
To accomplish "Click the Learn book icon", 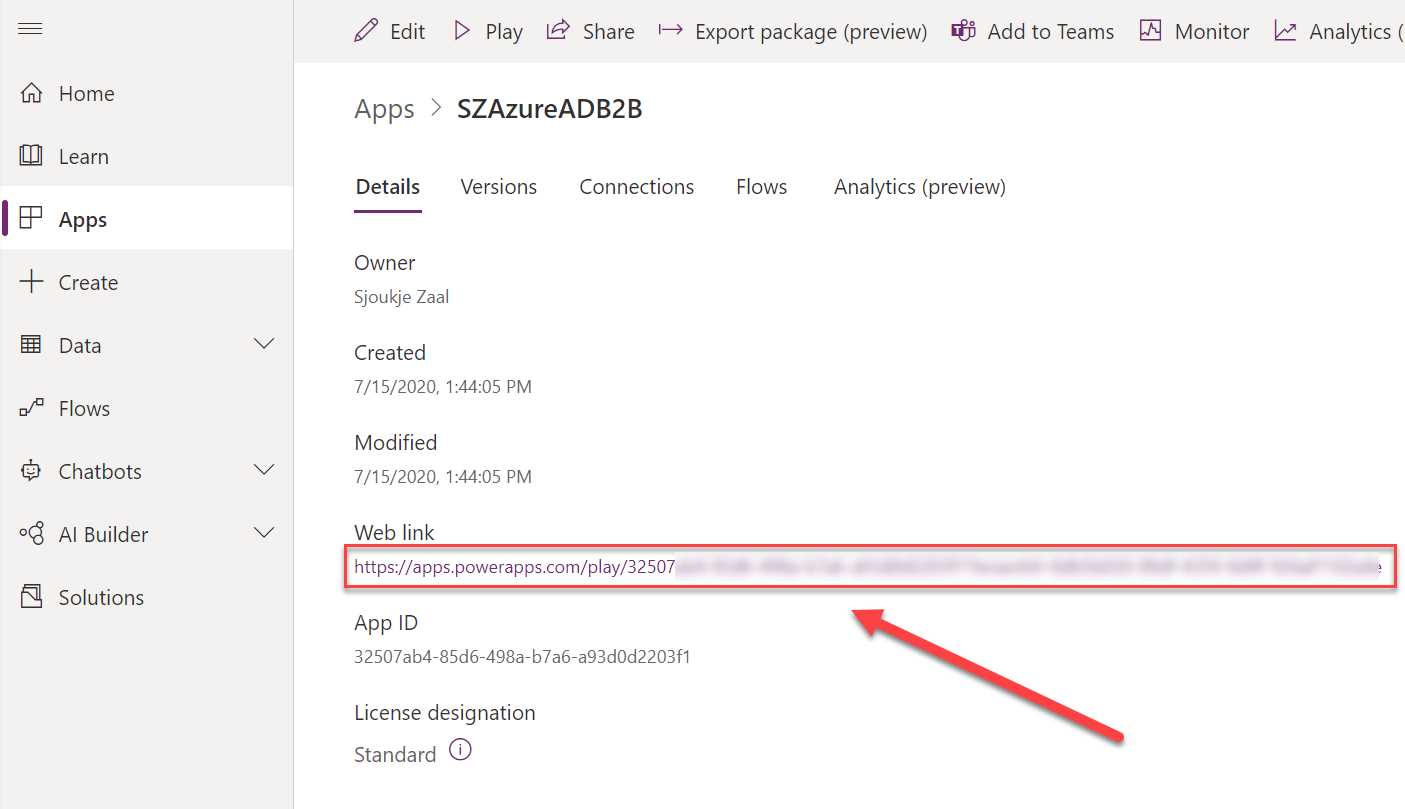I will click(31, 156).
